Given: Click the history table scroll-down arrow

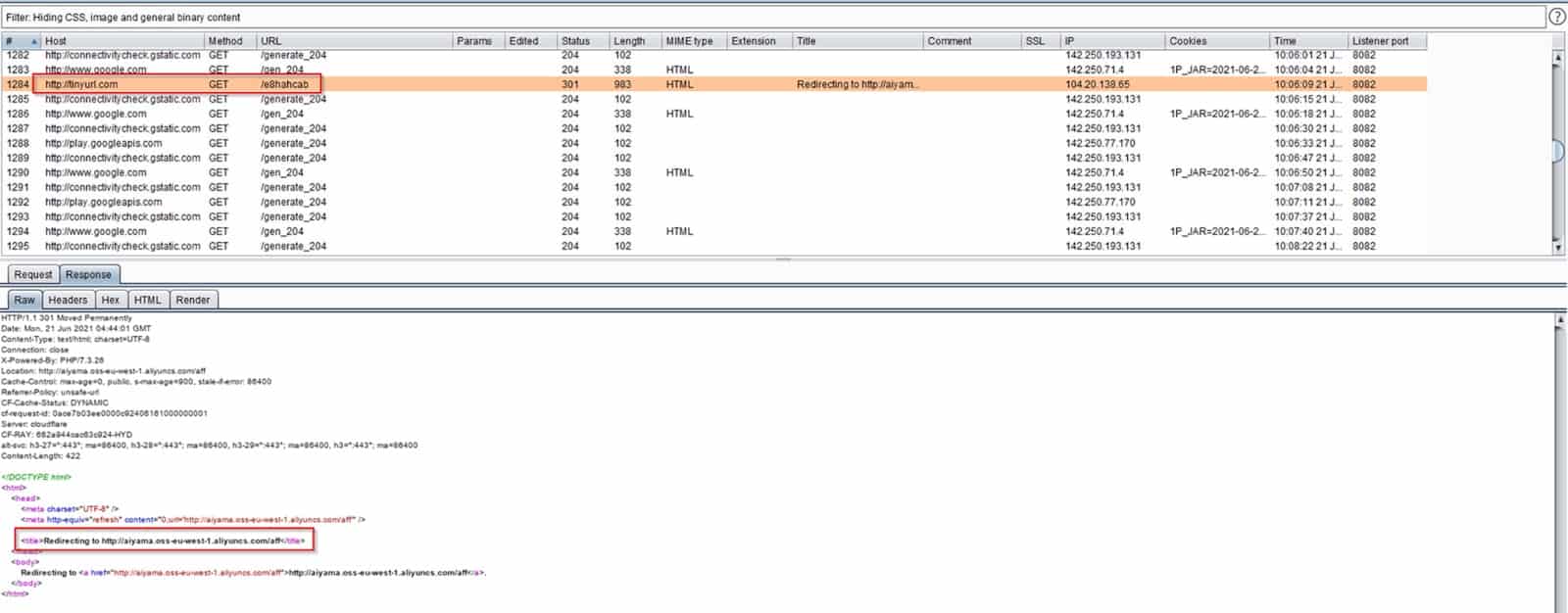Looking at the screenshot, I should point(1558,248).
